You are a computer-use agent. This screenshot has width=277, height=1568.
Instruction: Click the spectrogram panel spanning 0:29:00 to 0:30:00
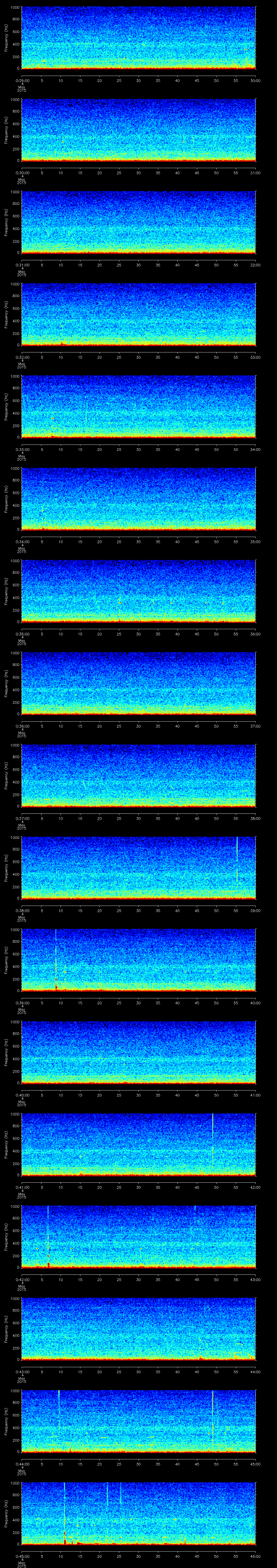[138, 38]
